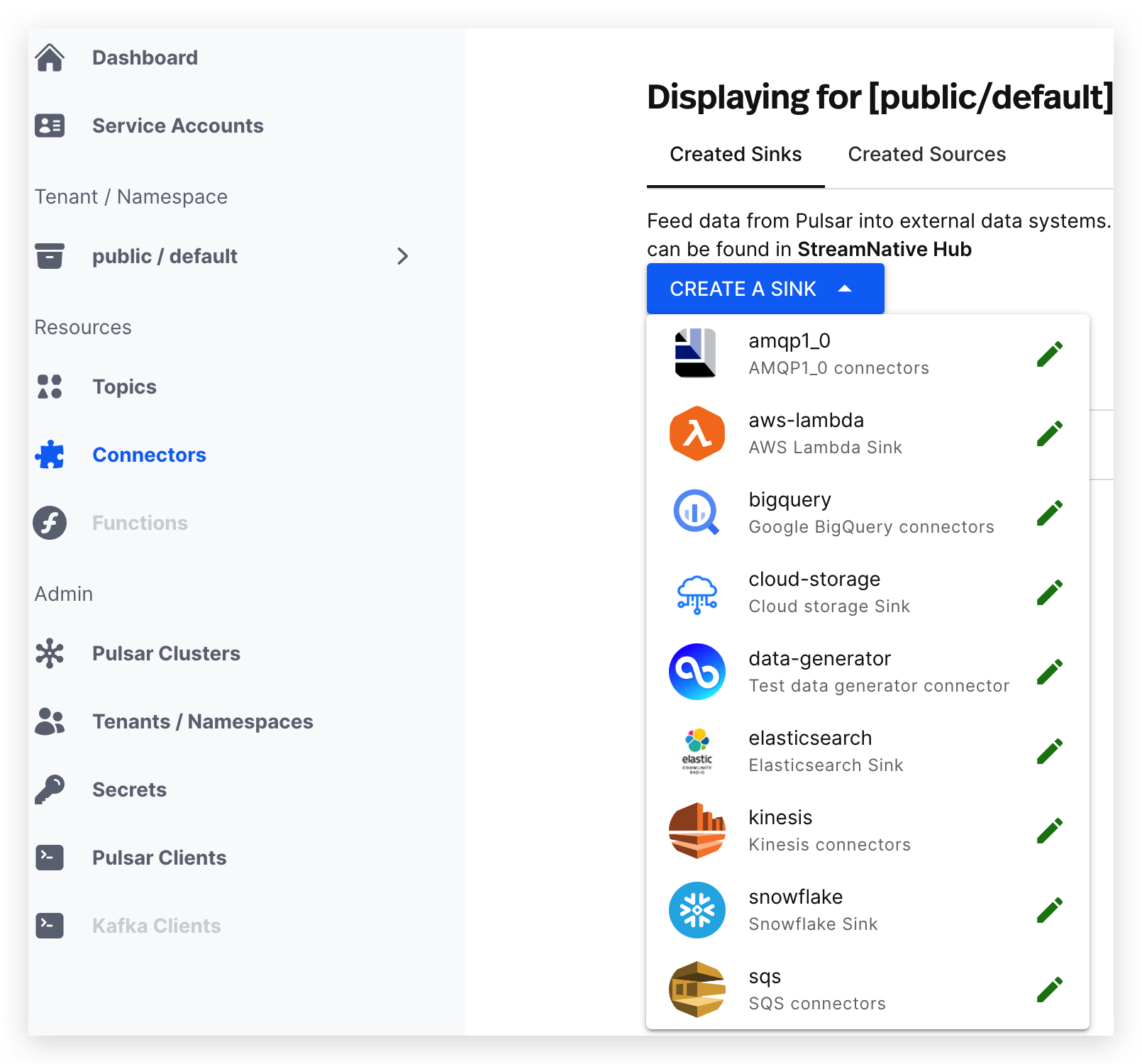Click the pencil icon for elasticsearch
The image size is (1142, 1064).
[x=1050, y=751]
